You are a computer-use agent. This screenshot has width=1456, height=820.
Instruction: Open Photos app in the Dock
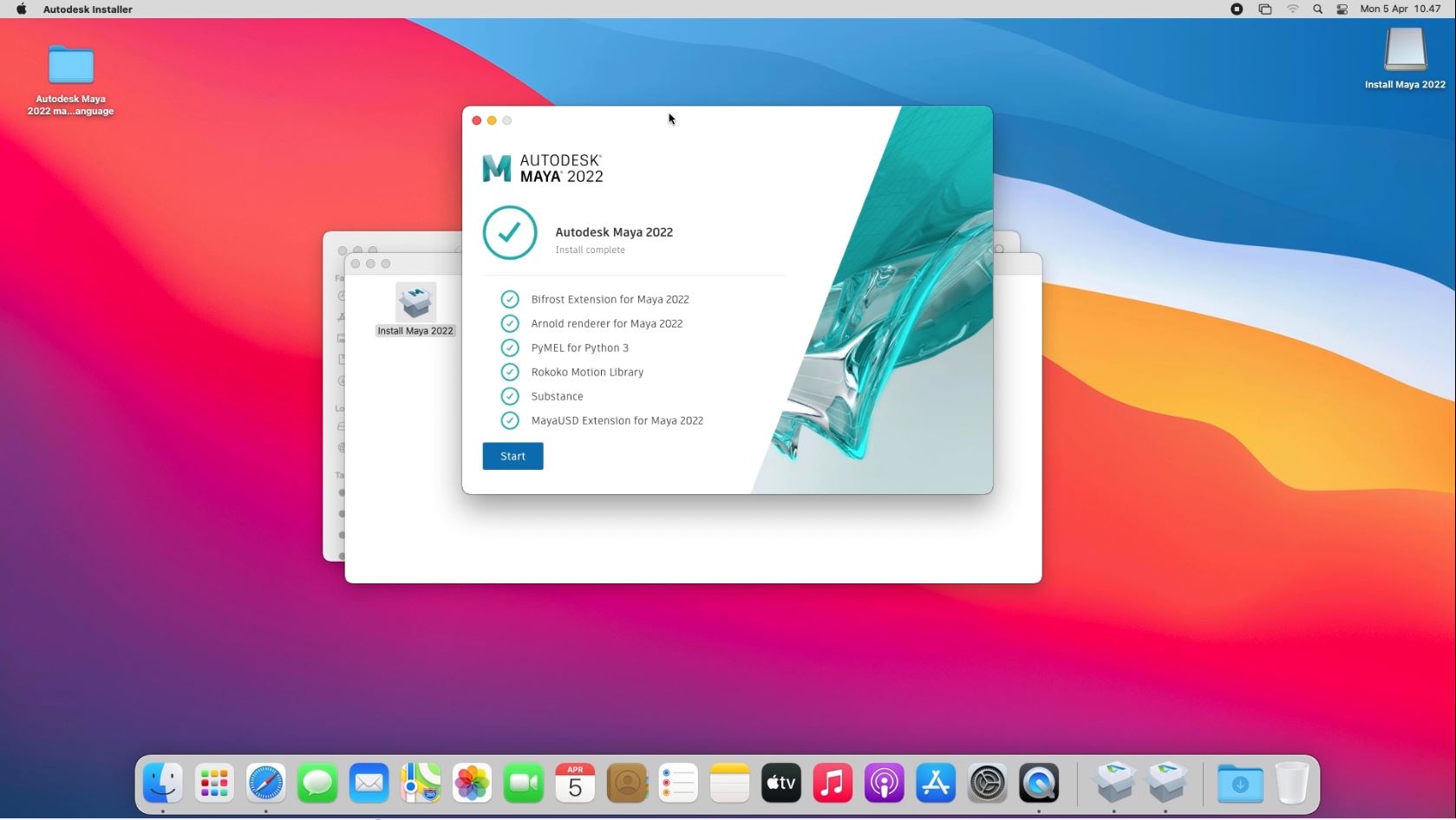[472, 784]
